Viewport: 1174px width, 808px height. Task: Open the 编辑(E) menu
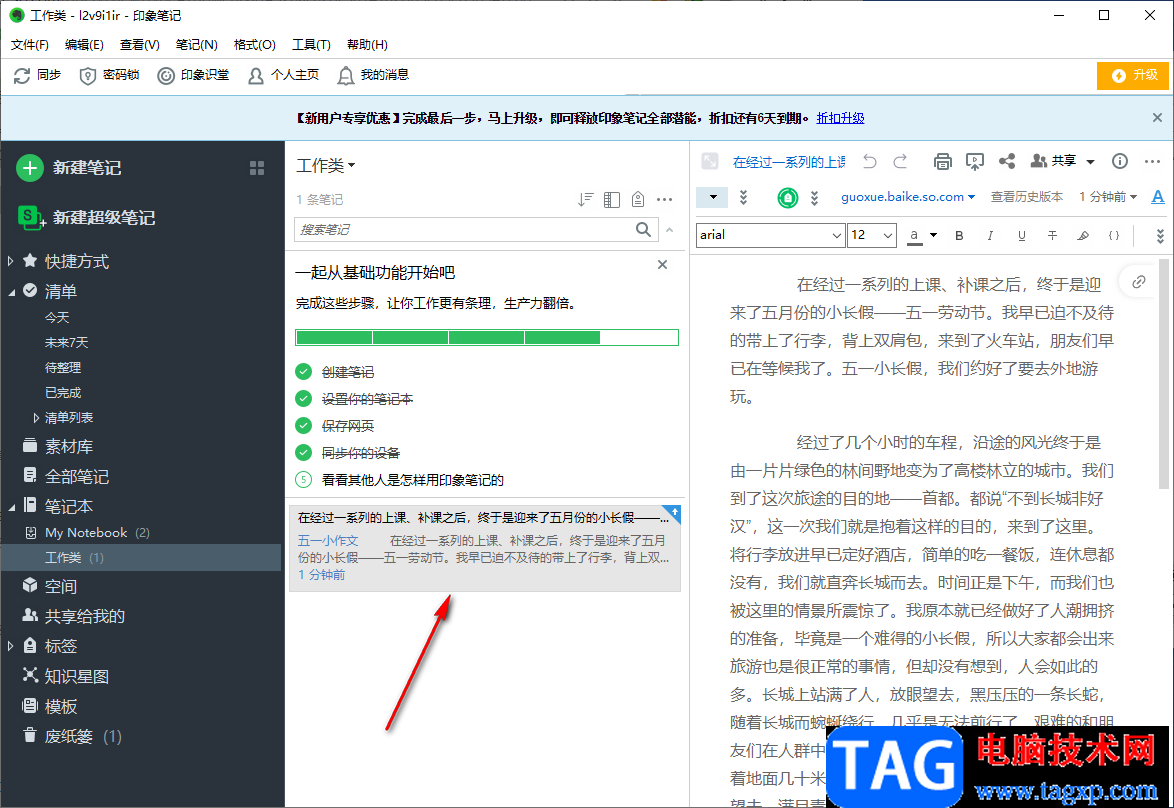pyautogui.click(x=85, y=45)
